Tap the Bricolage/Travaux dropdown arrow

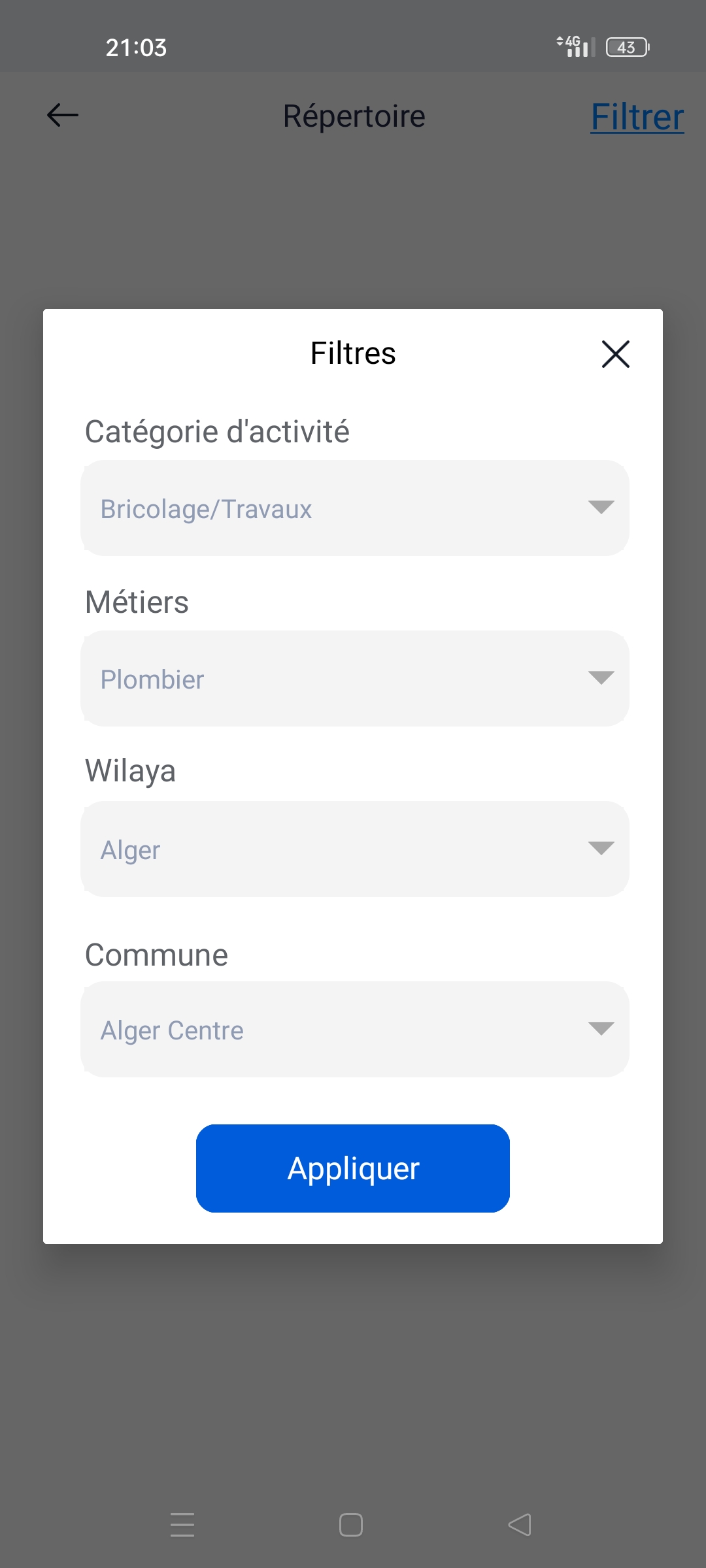pos(601,507)
